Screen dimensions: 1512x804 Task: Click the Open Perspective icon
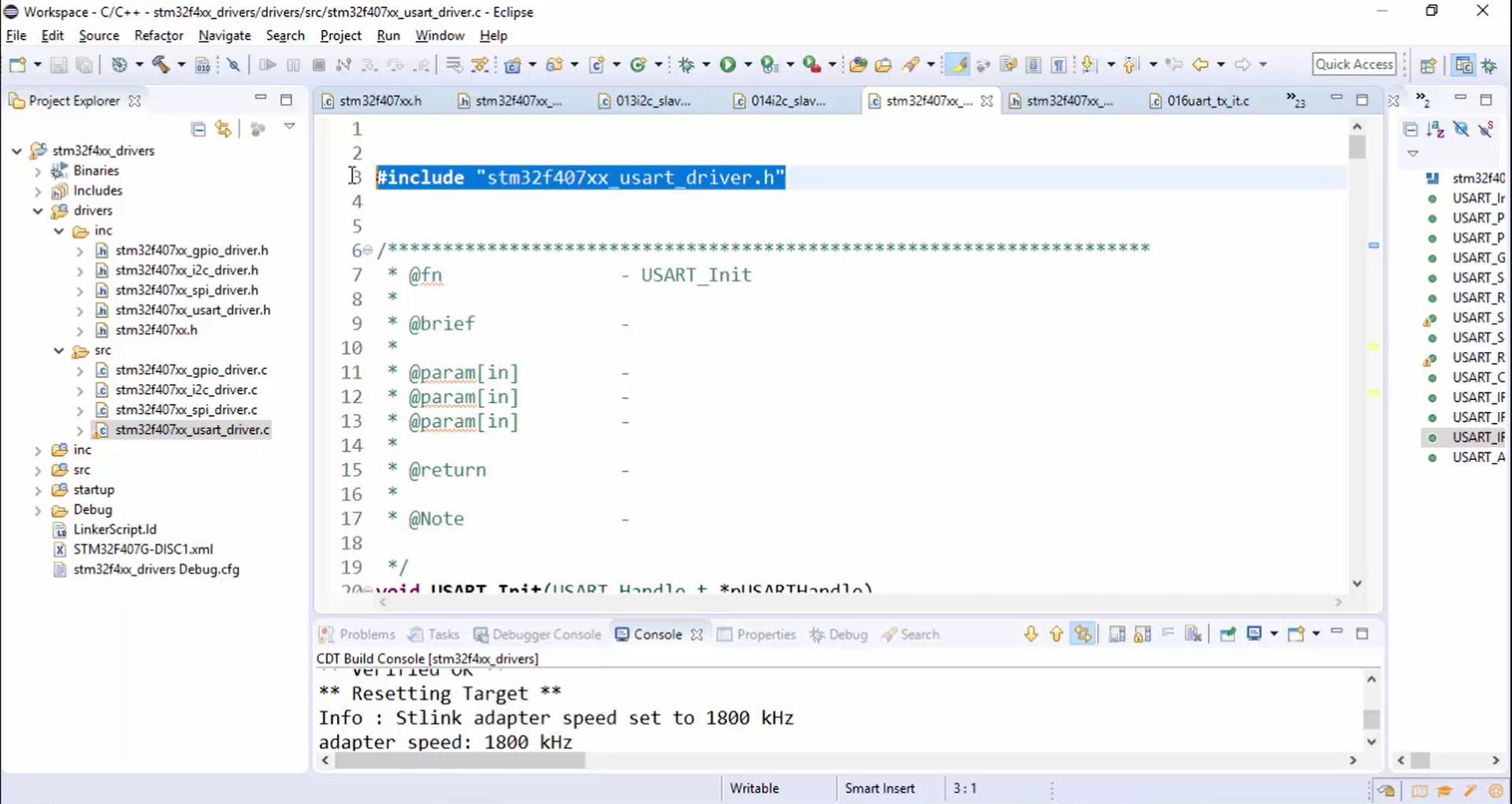point(1428,65)
